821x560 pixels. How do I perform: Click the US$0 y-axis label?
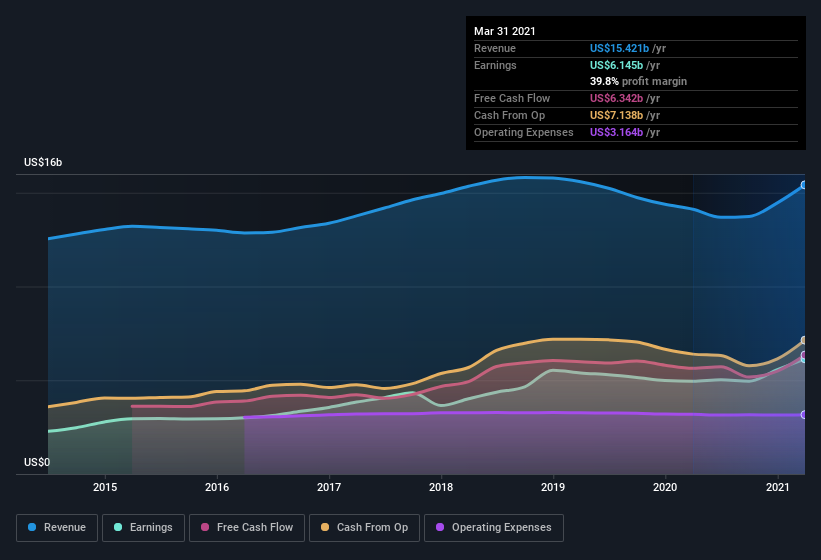coord(37,462)
